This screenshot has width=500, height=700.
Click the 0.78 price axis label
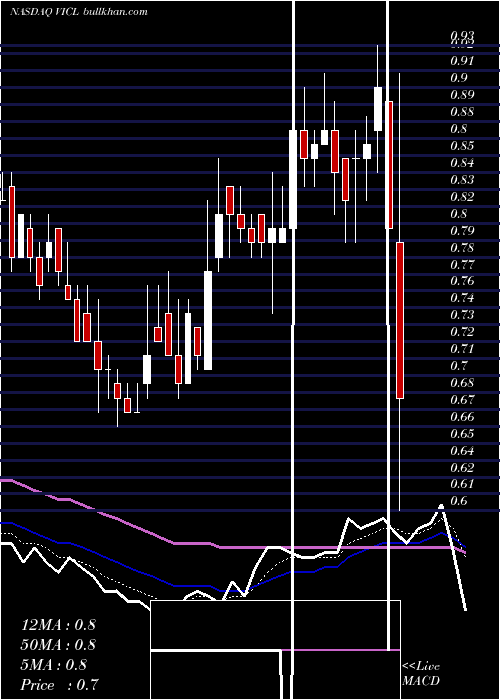[x=462, y=247]
